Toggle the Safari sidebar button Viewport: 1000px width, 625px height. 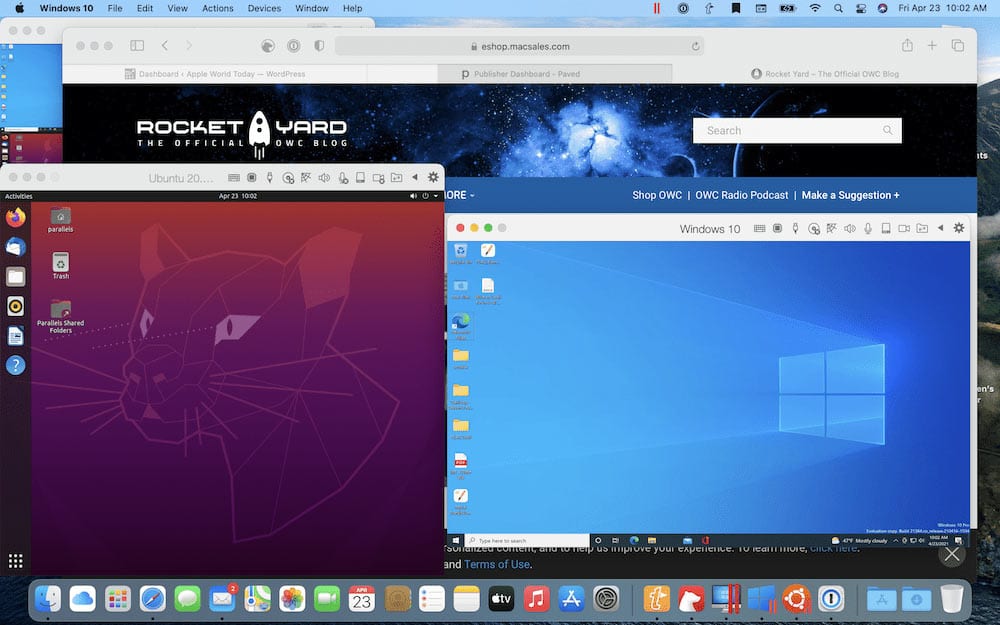137,46
